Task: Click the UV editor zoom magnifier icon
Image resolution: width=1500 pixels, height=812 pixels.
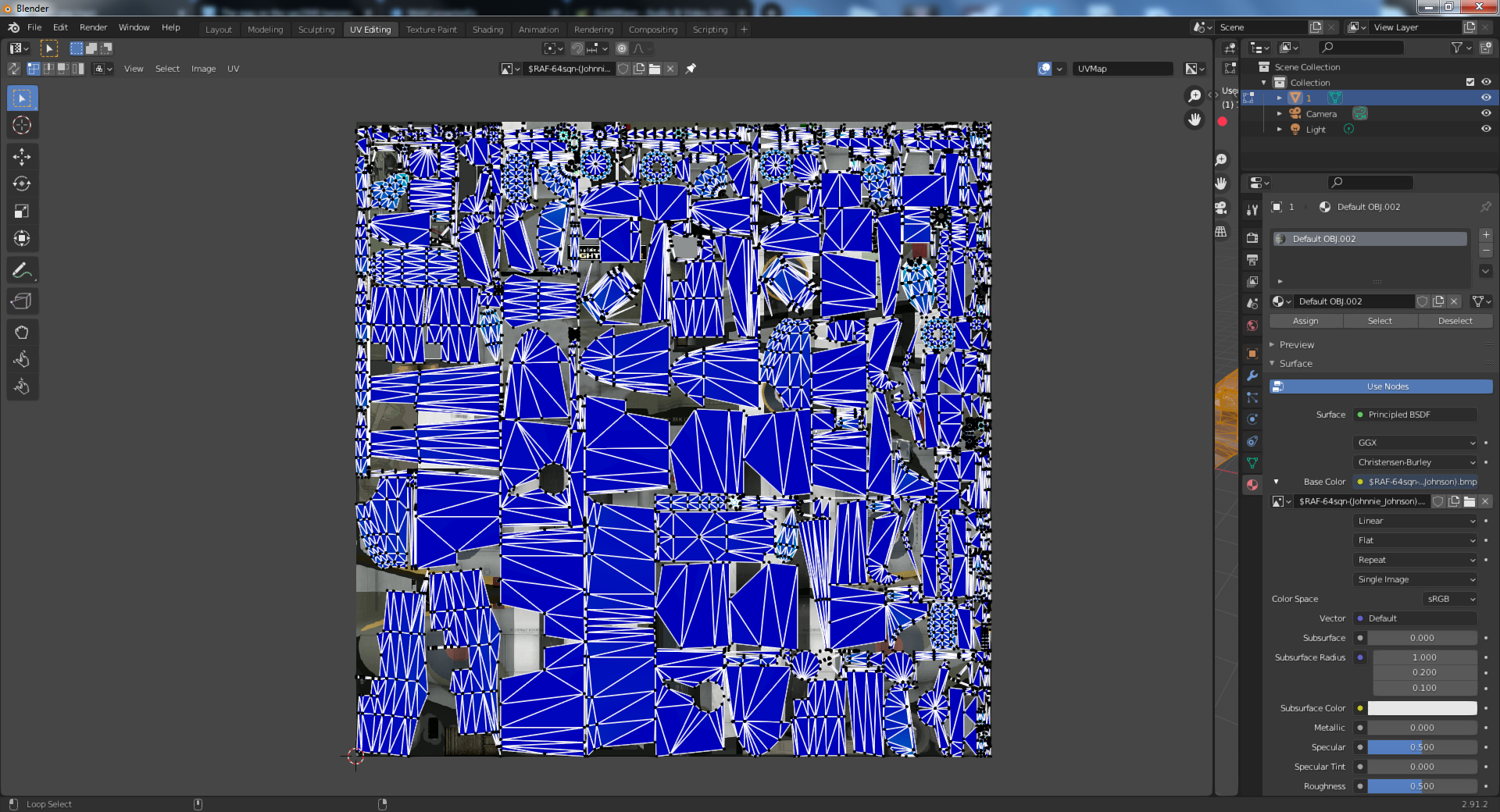Action: coord(1195,96)
